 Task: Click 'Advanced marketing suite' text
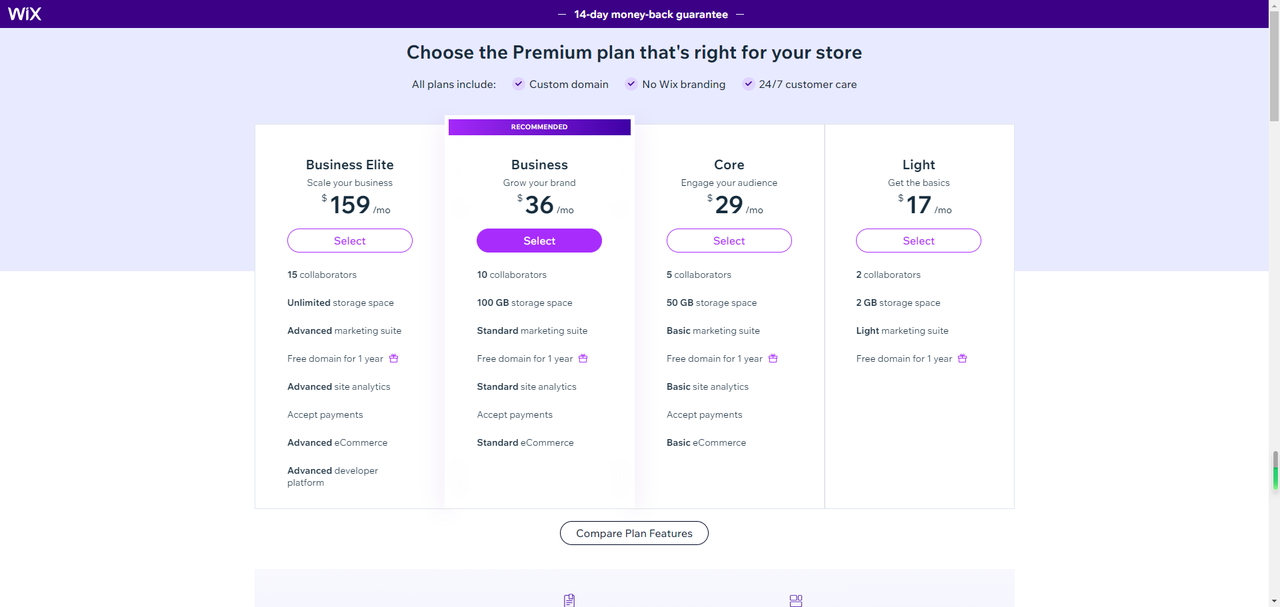[345, 331]
